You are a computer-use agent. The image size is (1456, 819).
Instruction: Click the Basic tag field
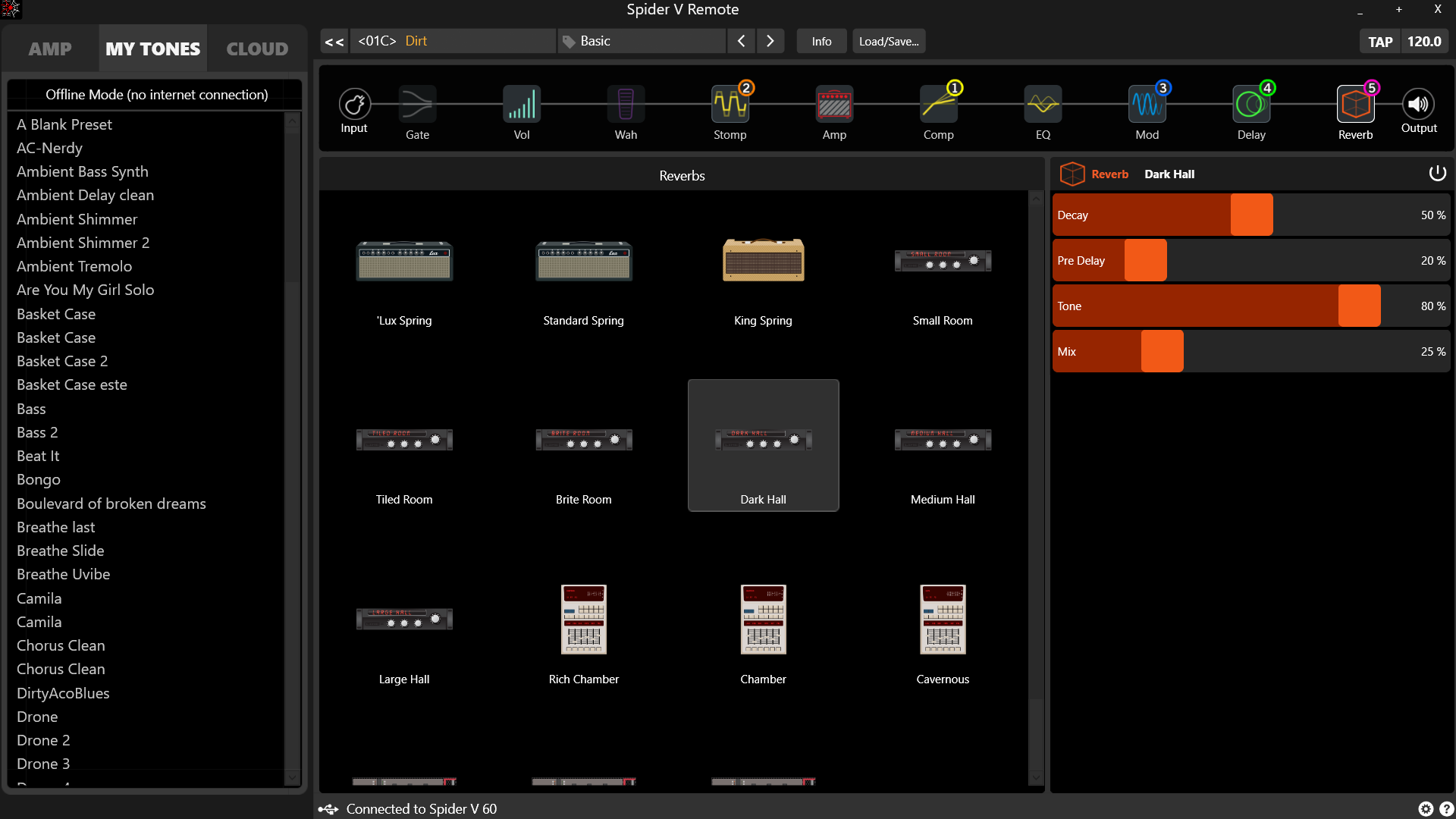(x=642, y=41)
